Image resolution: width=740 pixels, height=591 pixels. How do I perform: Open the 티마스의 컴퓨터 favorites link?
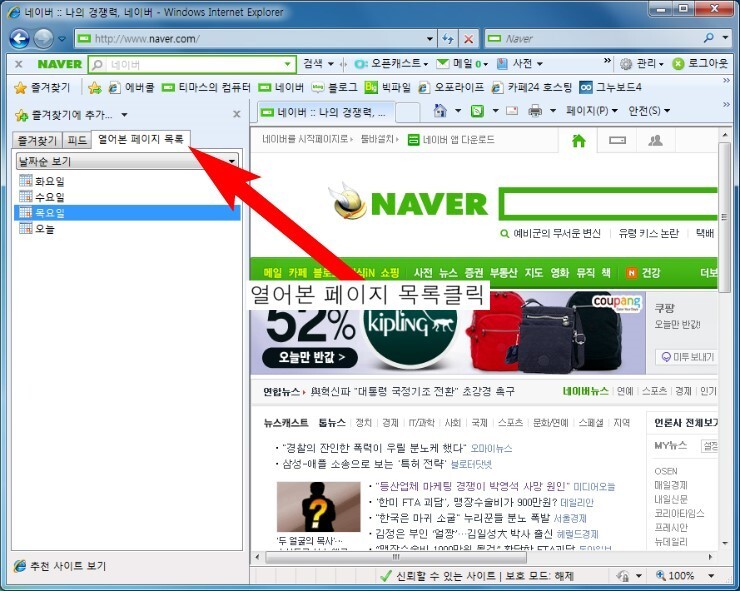click(x=206, y=87)
